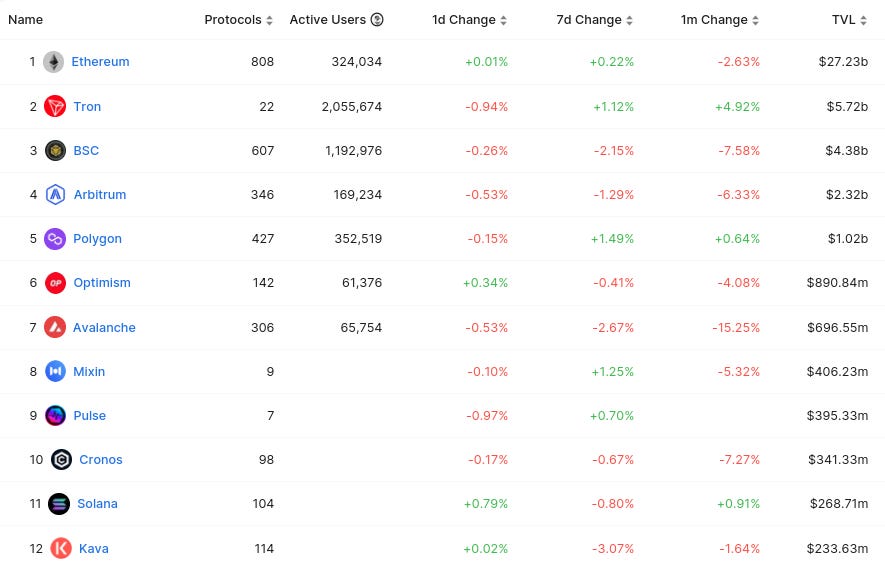
Task: Open the BSC chain link
Action: pyautogui.click(x=86, y=151)
